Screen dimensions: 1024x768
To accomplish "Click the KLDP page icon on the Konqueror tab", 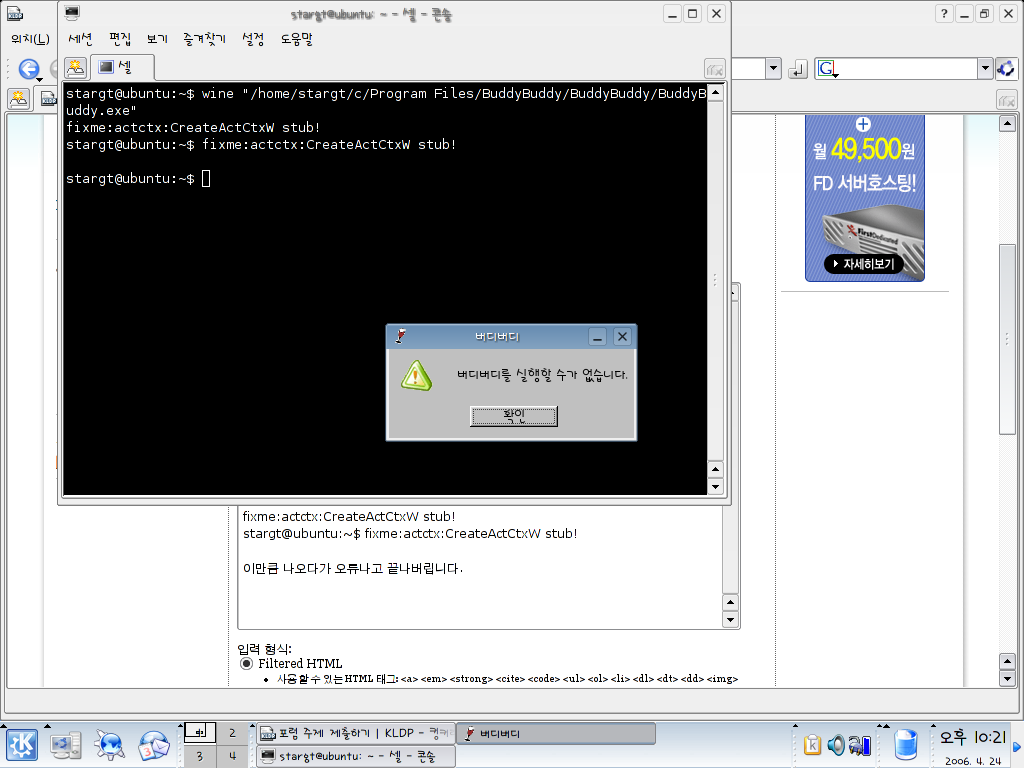I will [x=48, y=99].
